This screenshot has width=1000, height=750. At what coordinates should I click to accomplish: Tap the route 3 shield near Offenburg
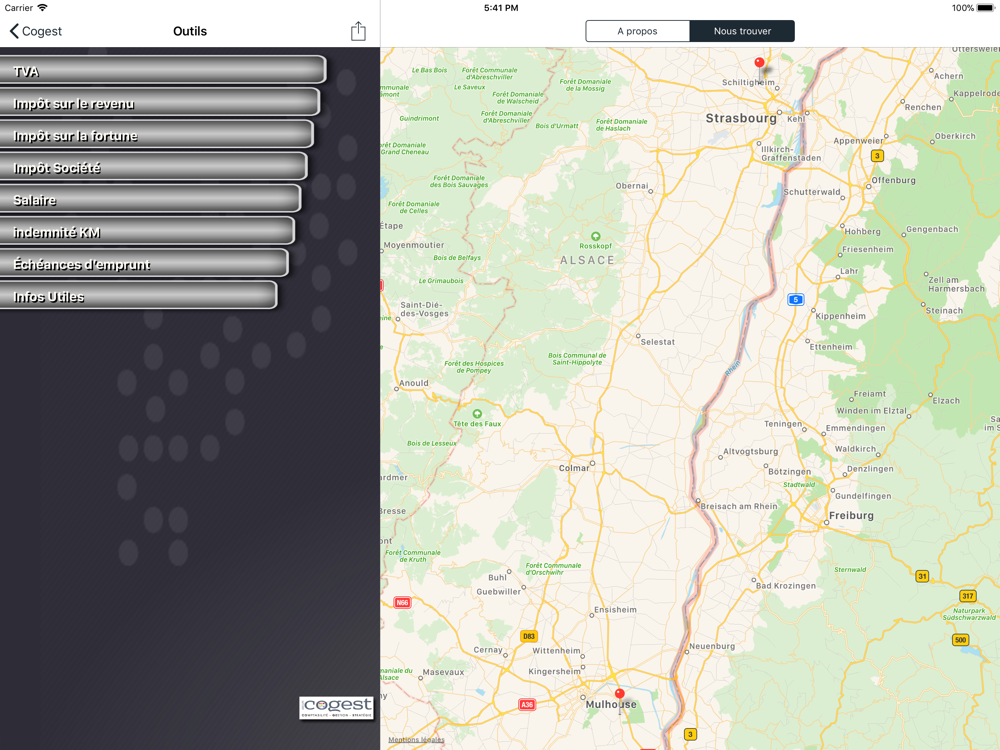click(878, 156)
